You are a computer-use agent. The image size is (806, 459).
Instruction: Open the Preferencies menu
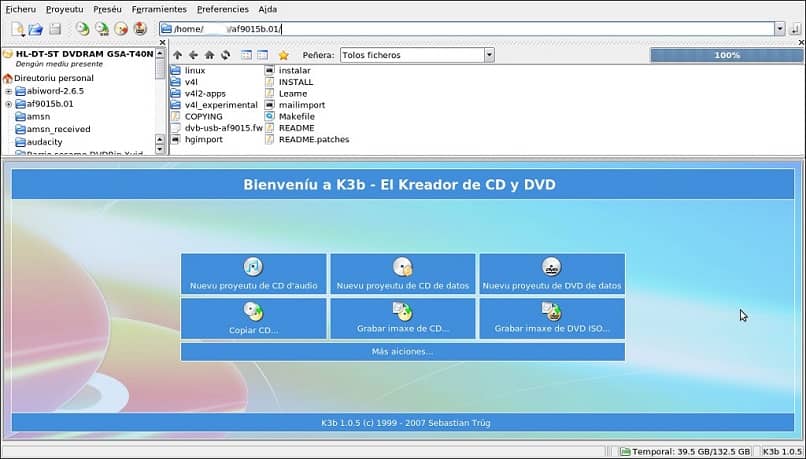tap(223, 9)
